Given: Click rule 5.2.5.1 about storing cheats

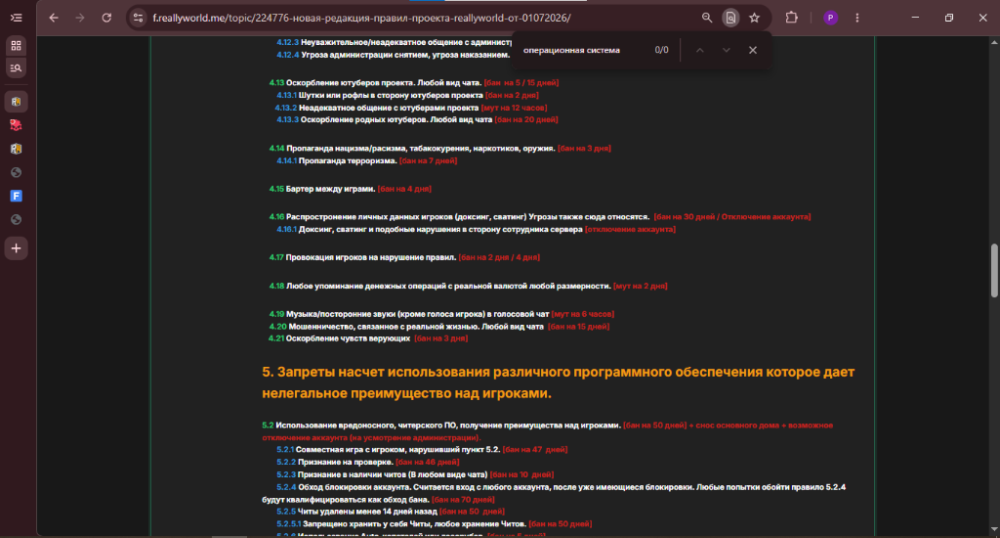Looking at the screenshot, I should point(434,524).
